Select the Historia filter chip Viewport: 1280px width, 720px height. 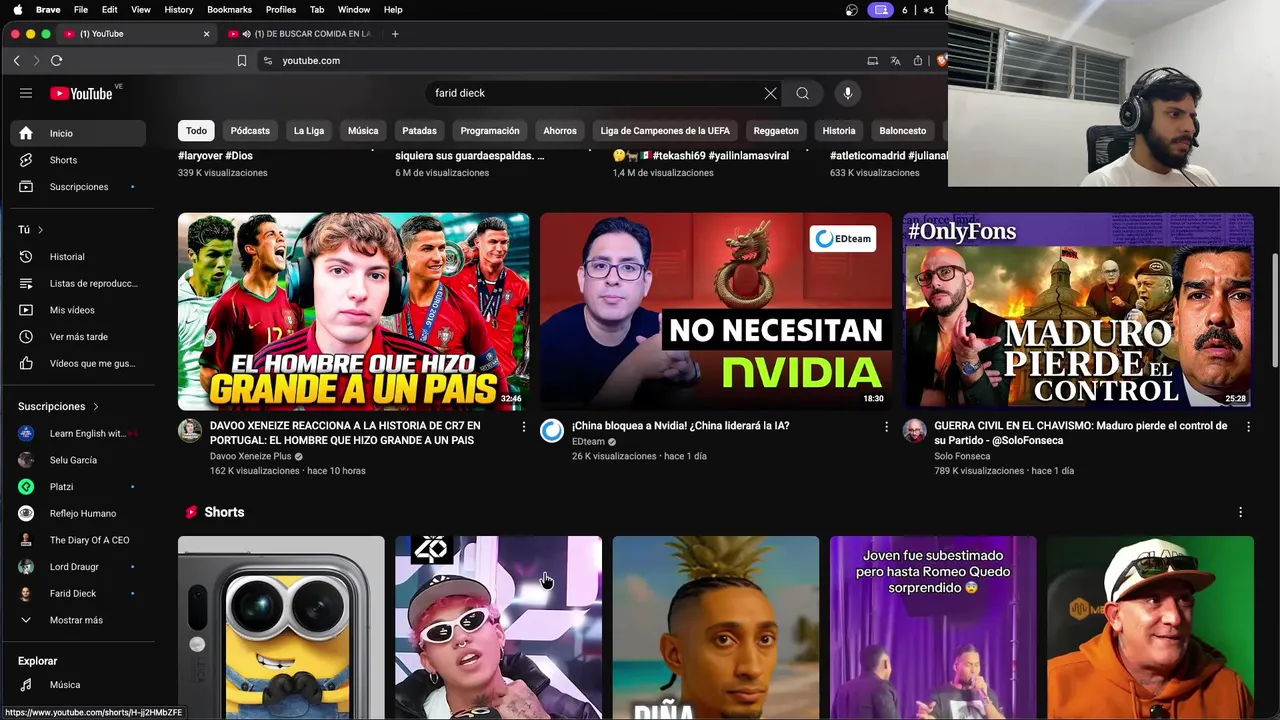[839, 131]
